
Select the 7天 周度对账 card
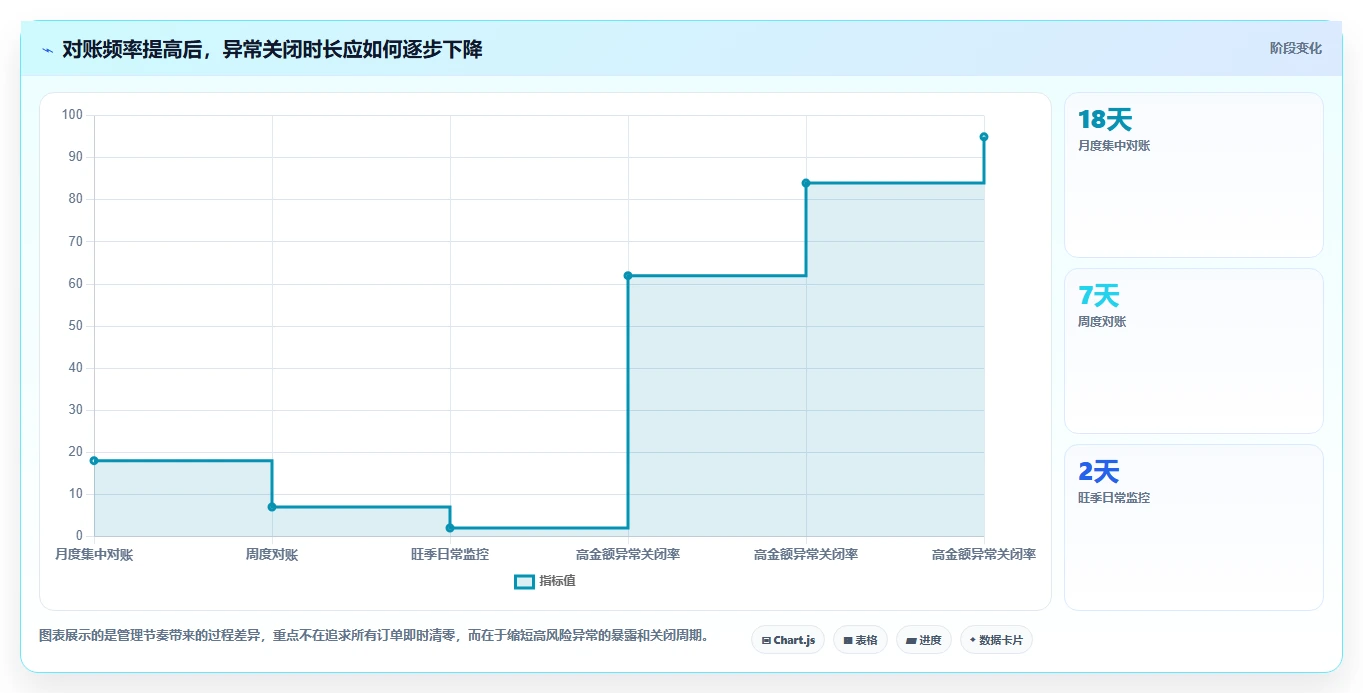tap(1194, 351)
